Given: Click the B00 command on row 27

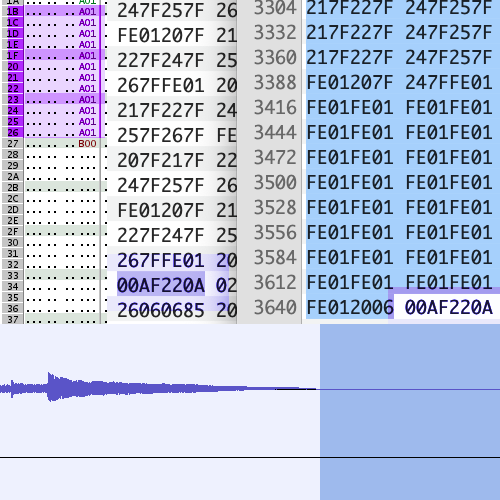Looking at the screenshot, I should point(87,144).
